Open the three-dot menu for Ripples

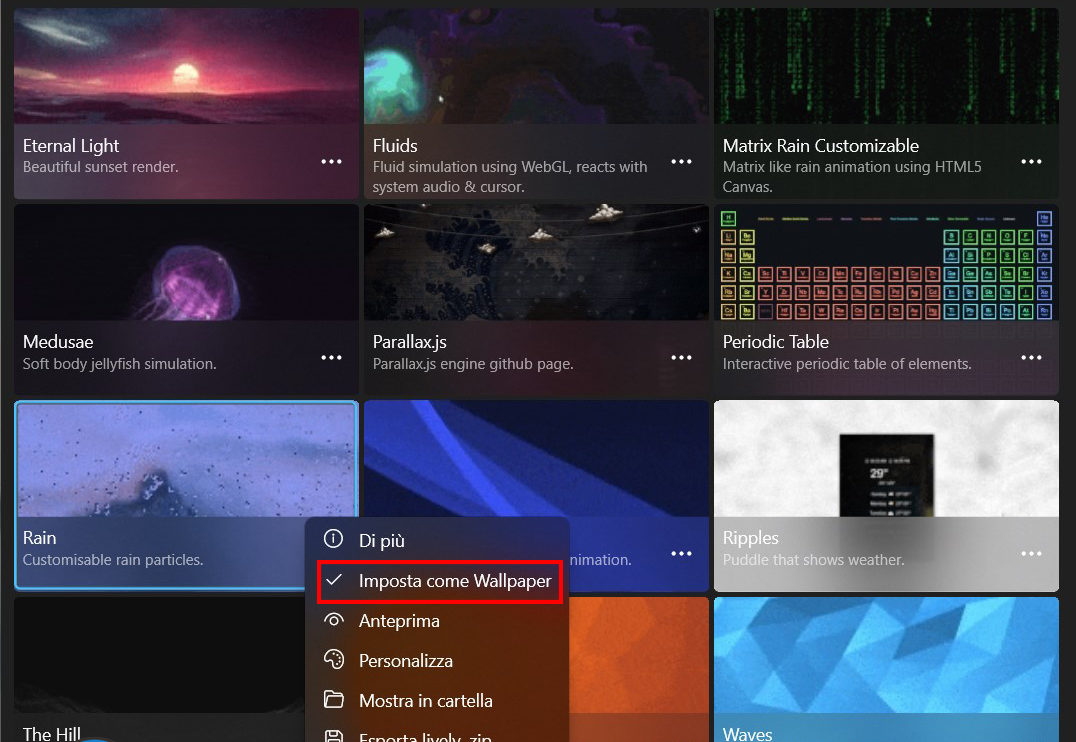[1031, 554]
